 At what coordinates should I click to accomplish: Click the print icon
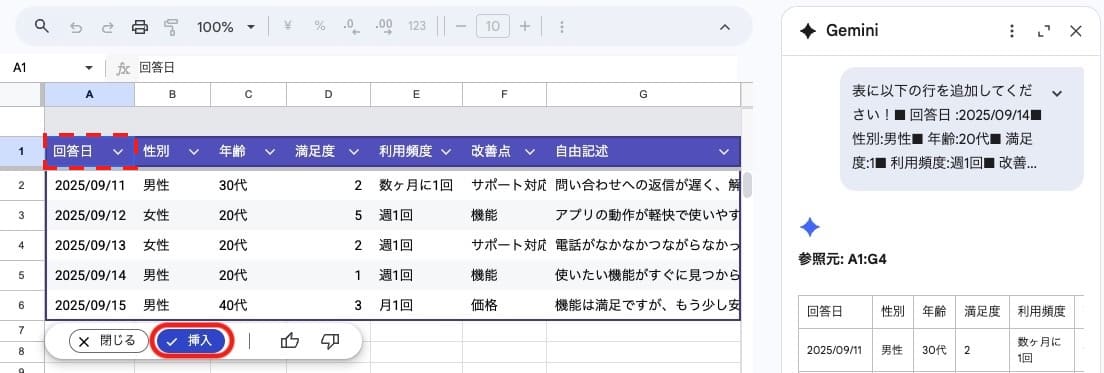click(x=140, y=27)
